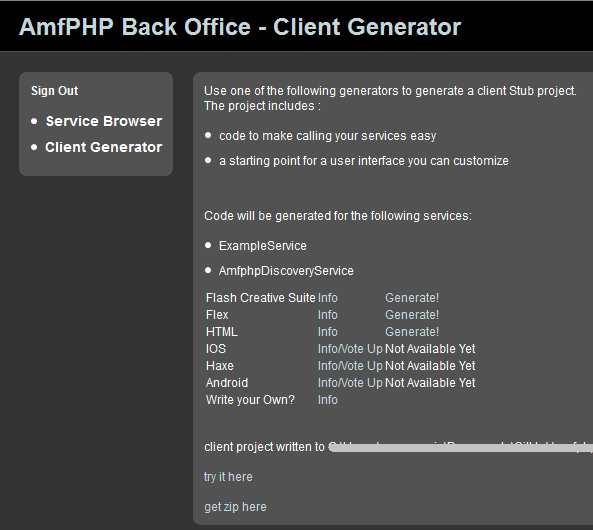
Task: Select AmfphpDiscoveryService list item text
Action: click(x=286, y=271)
